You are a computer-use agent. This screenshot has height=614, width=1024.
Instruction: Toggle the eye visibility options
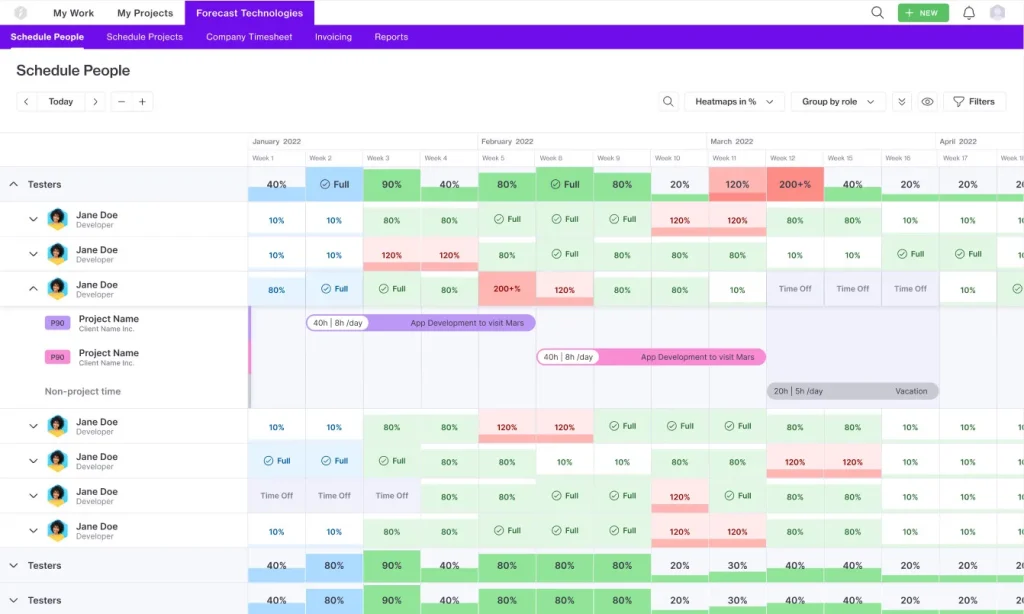pyautogui.click(x=927, y=102)
